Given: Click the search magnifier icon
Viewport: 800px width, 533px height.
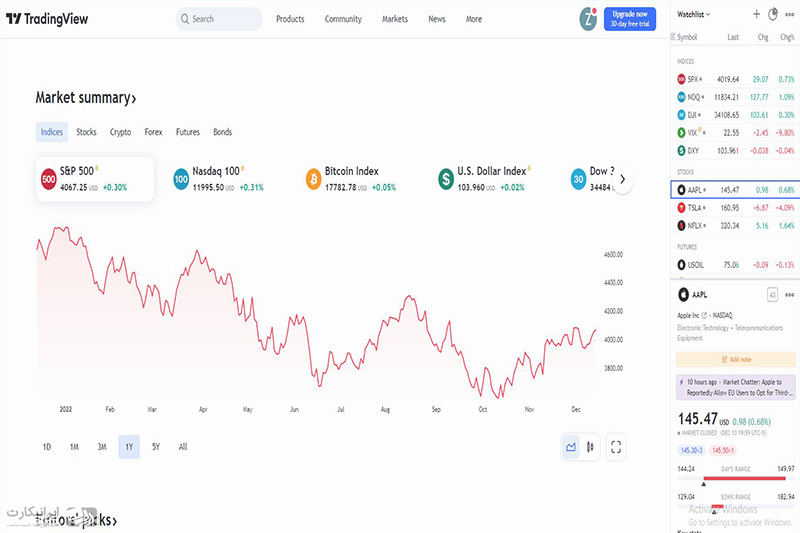Looking at the screenshot, I should [185, 19].
